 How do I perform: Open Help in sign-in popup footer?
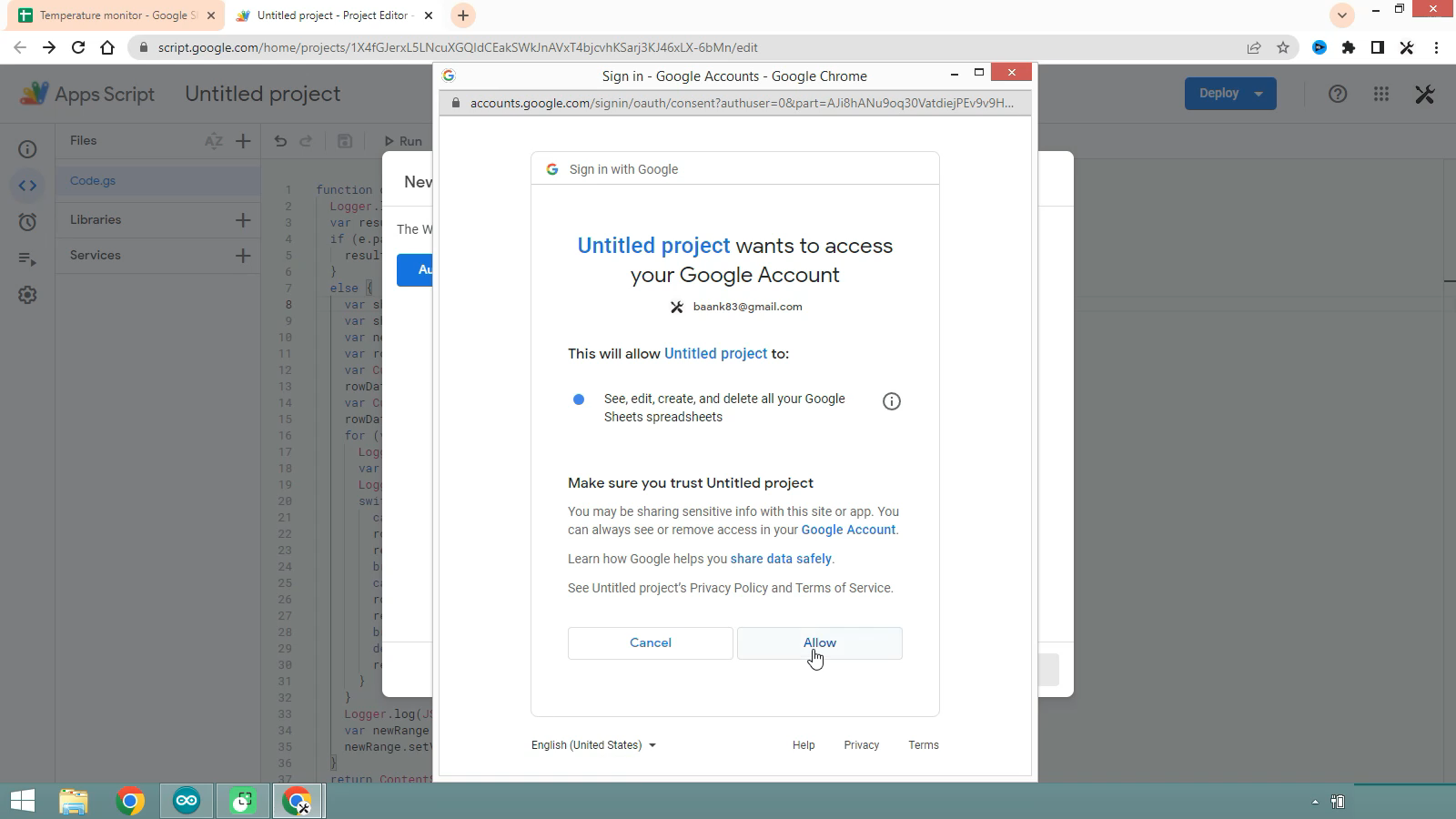click(x=804, y=745)
